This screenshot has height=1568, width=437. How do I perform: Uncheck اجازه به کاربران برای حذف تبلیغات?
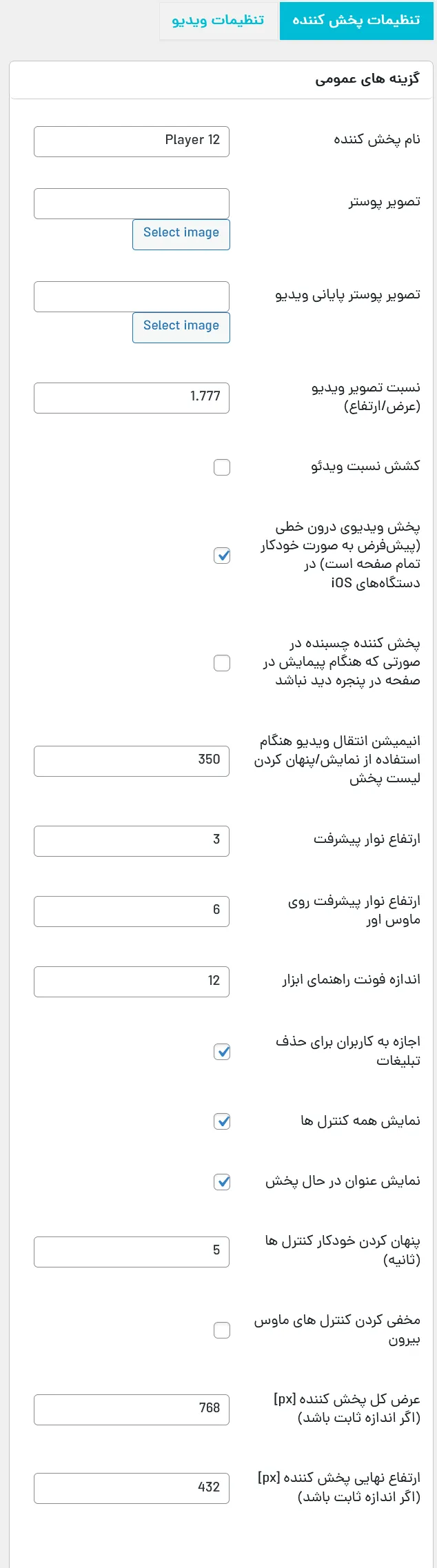222,1052
